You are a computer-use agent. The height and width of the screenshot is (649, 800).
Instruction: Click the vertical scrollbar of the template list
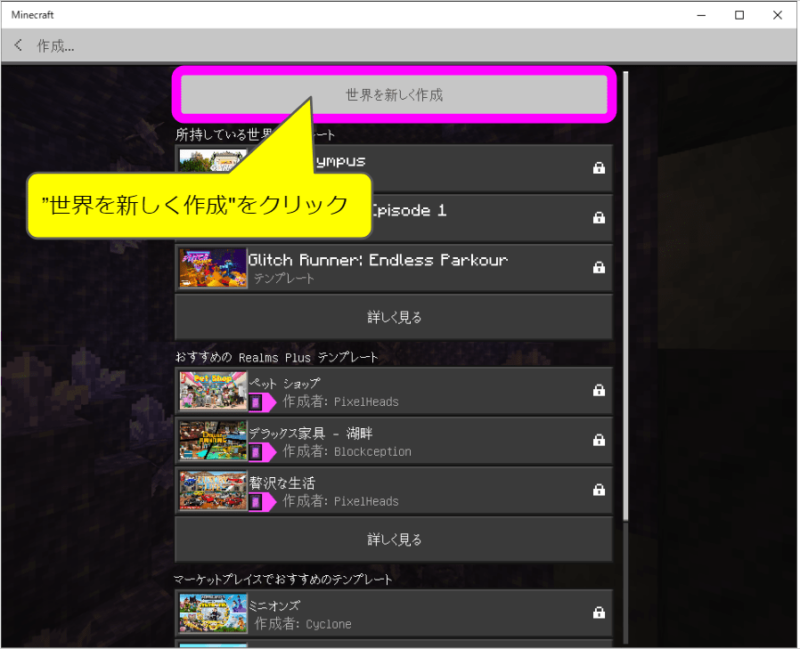[x=626, y=296]
